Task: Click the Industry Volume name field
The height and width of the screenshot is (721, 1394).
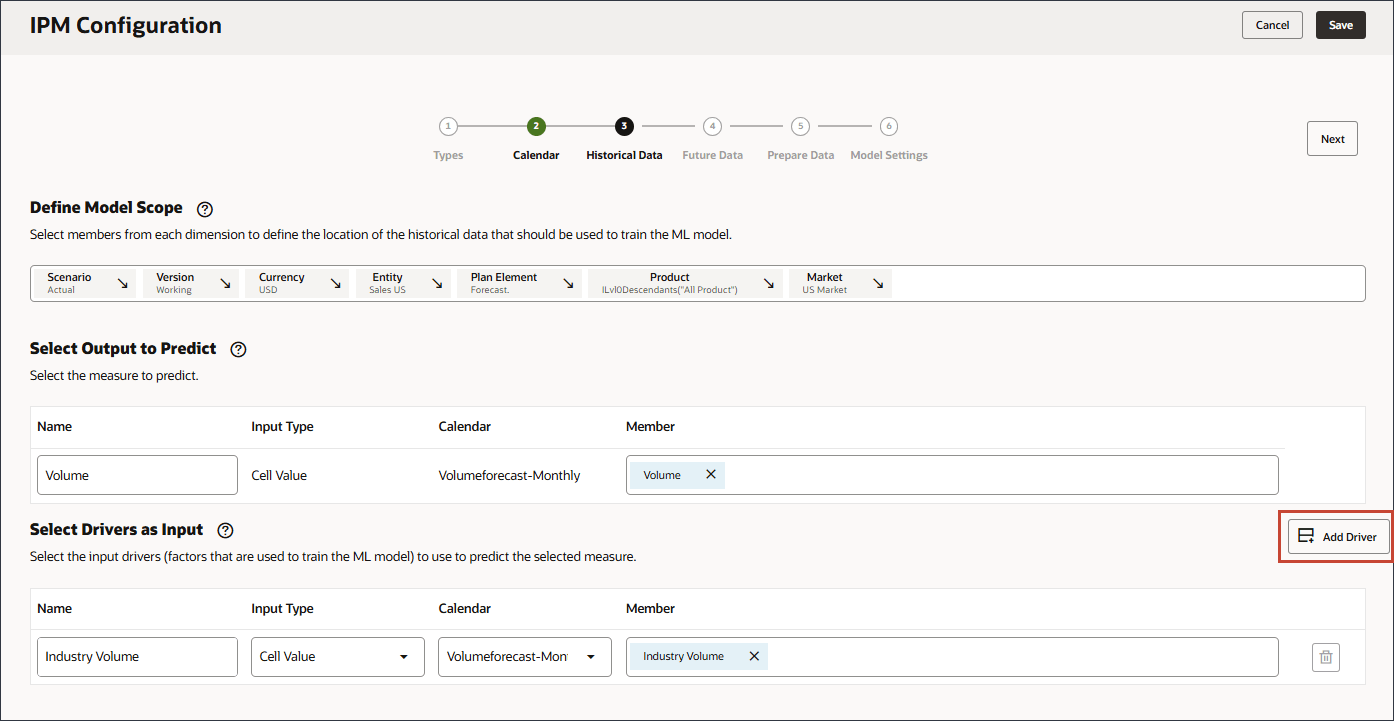Action: [137, 657]
